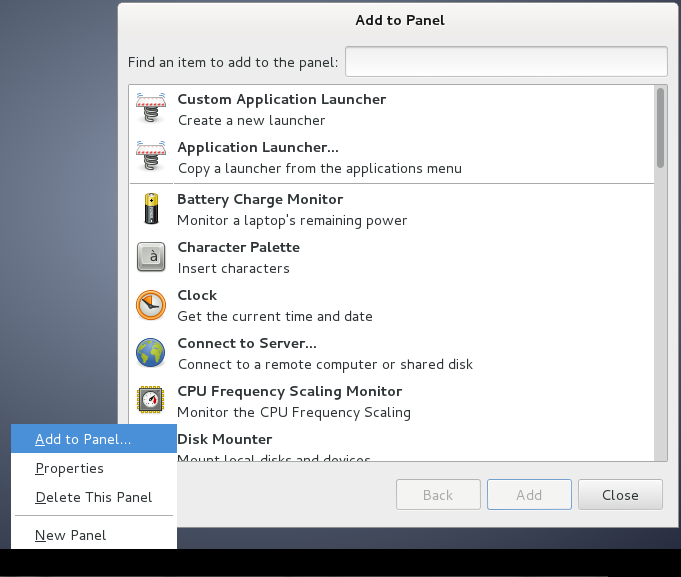Select the orange Clock icon

click(151, 305)
